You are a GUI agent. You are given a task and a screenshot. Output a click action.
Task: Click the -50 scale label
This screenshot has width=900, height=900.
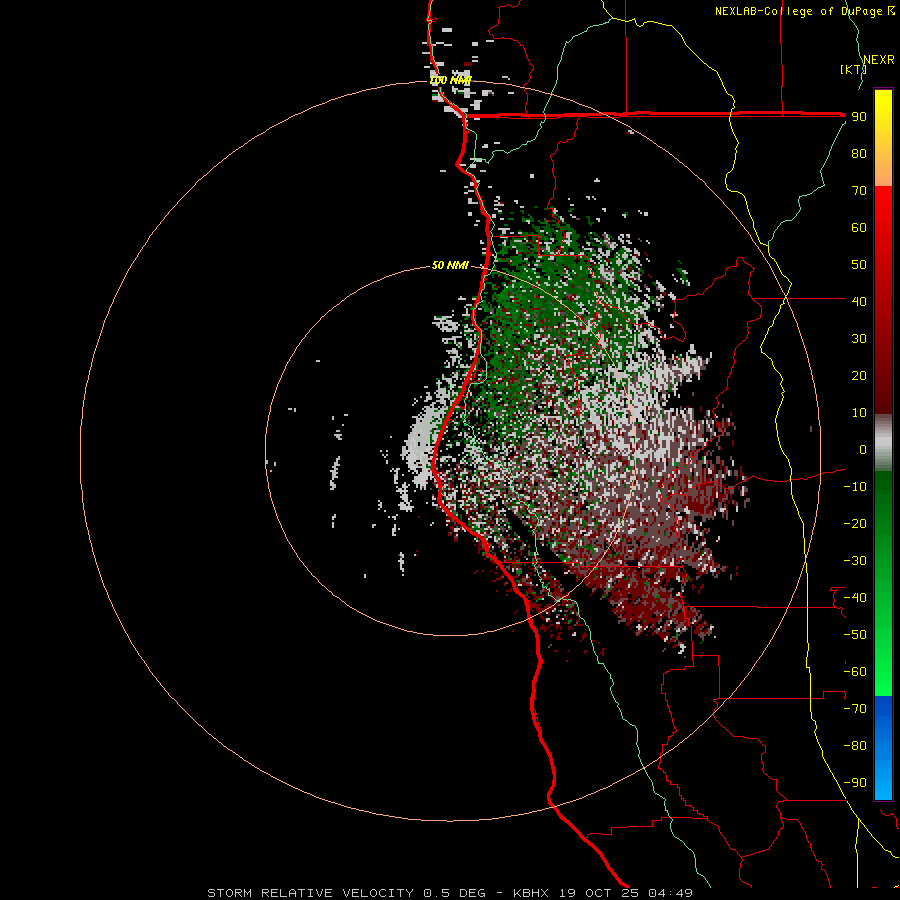[855, 635]
